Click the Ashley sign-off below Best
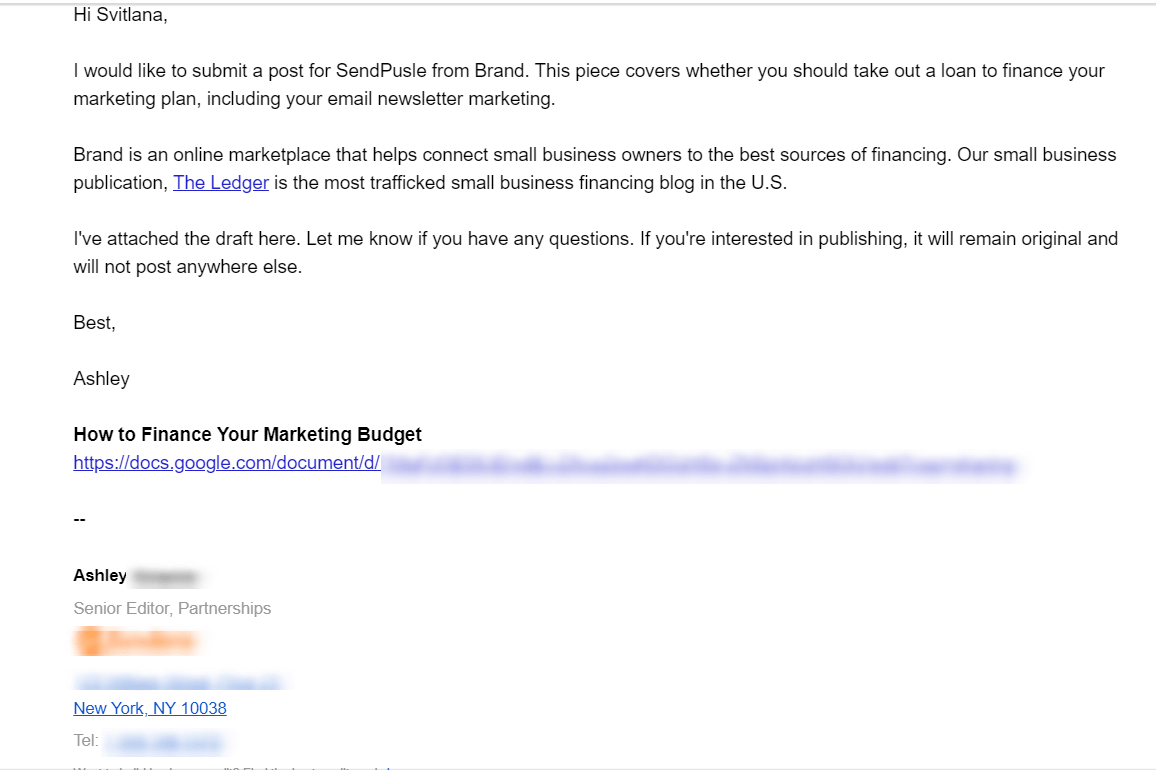This screenshot has height=770, width=1156. (x=101, y=379)
